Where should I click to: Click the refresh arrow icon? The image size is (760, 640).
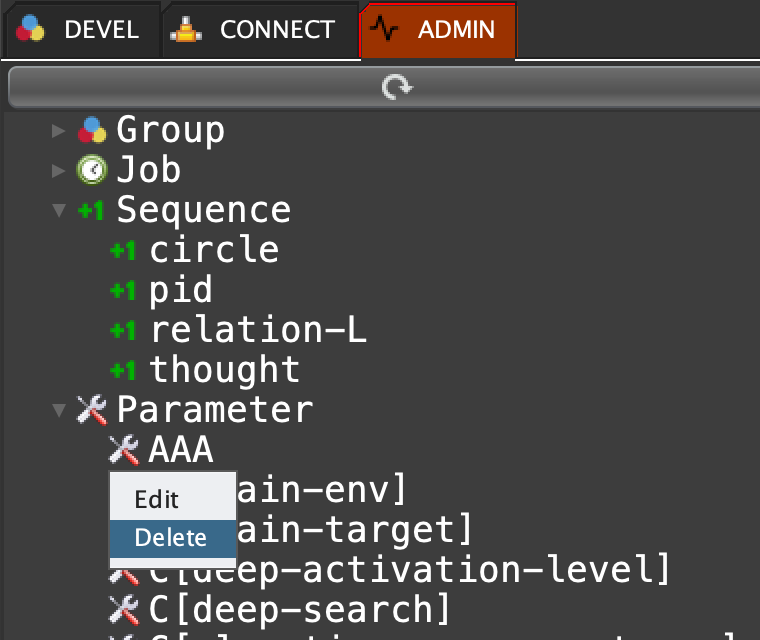point(397,89)
